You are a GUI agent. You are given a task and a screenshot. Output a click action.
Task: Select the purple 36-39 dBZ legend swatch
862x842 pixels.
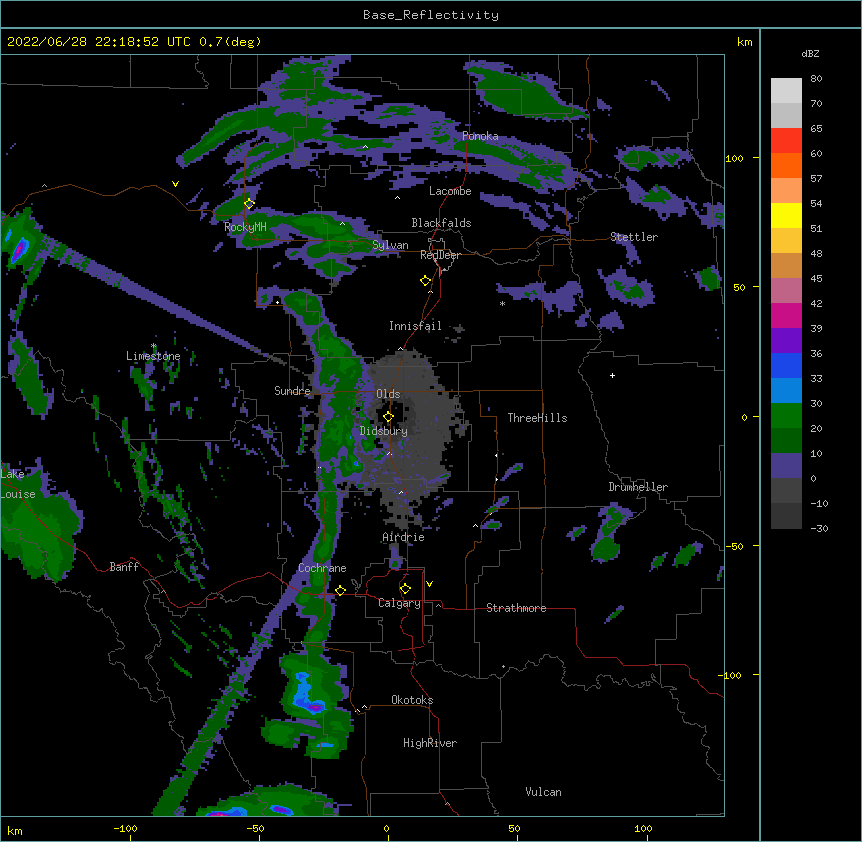coord(786,341)
